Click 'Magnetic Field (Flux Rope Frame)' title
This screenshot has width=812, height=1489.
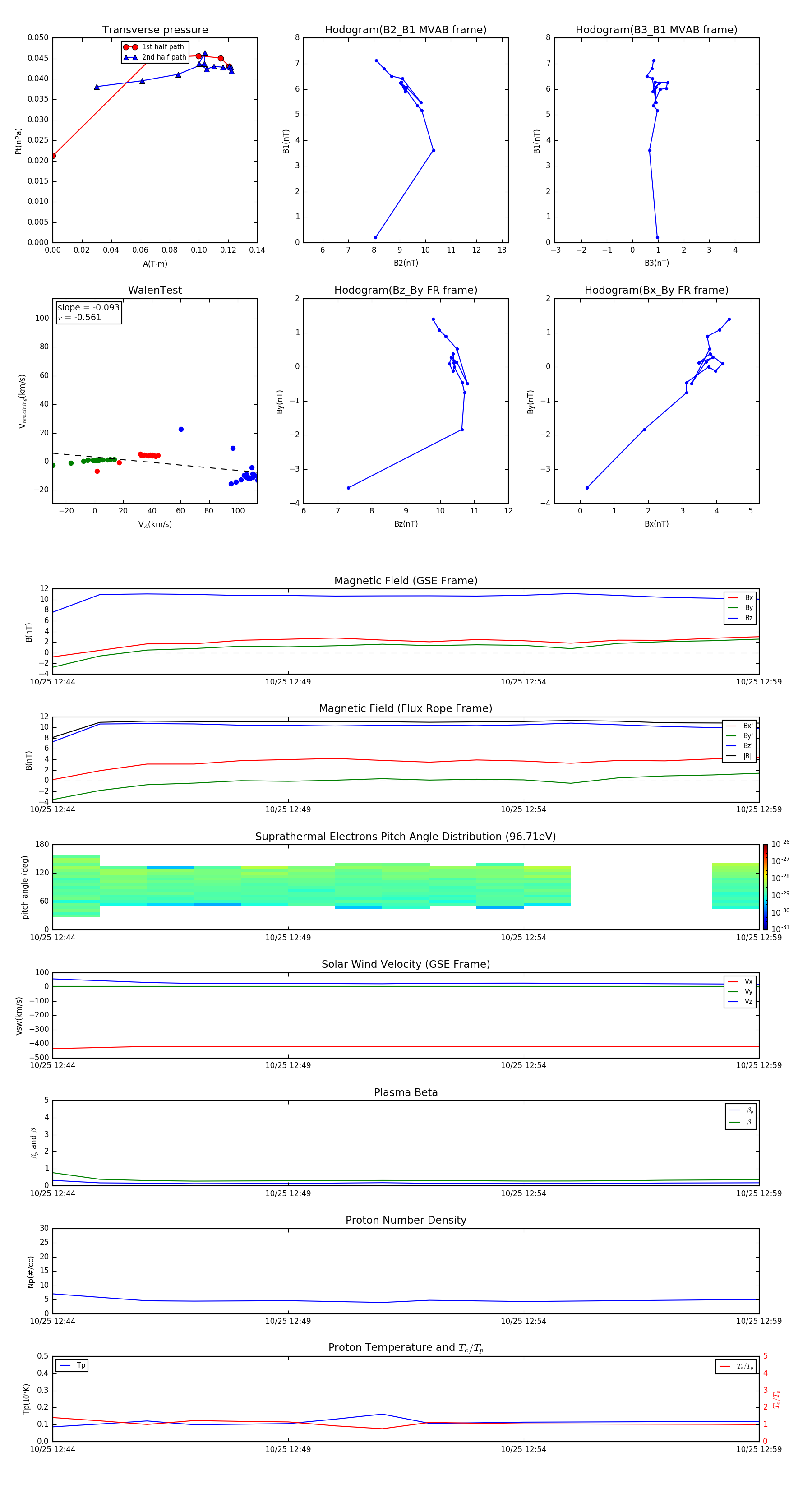406,709
